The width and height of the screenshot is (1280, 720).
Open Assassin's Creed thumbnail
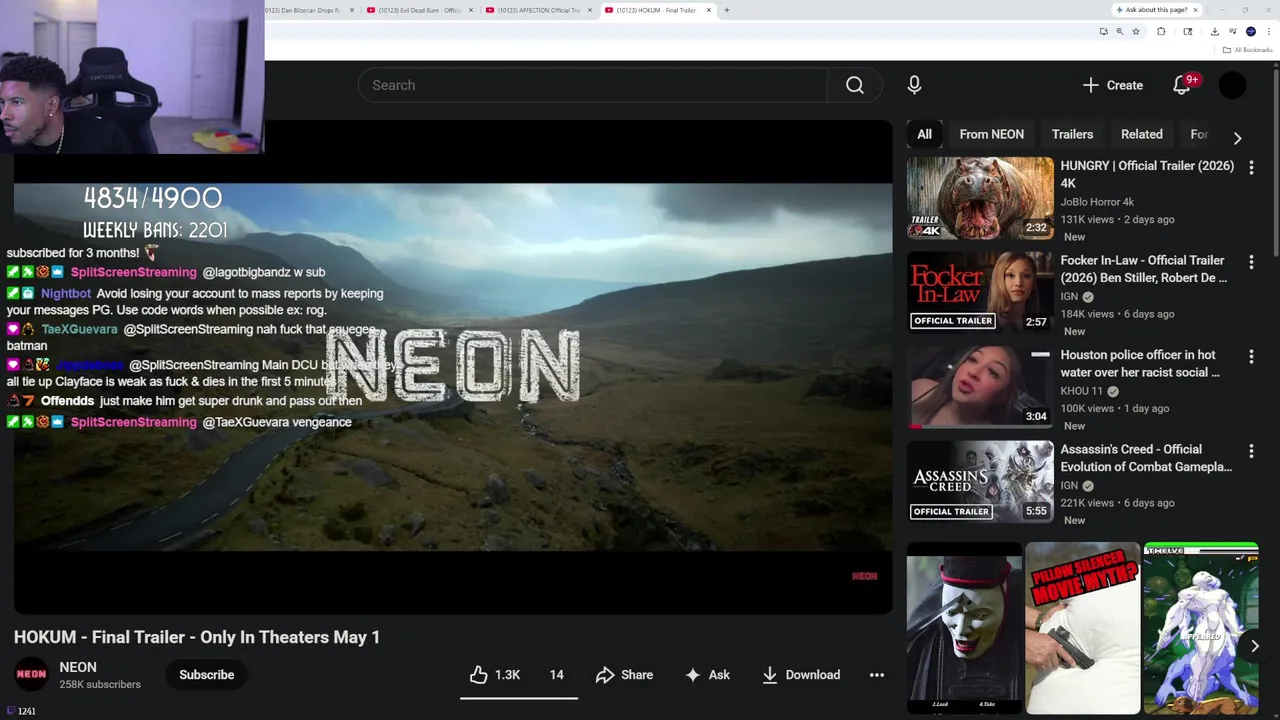pyautogui.click(x=980, y=481)
